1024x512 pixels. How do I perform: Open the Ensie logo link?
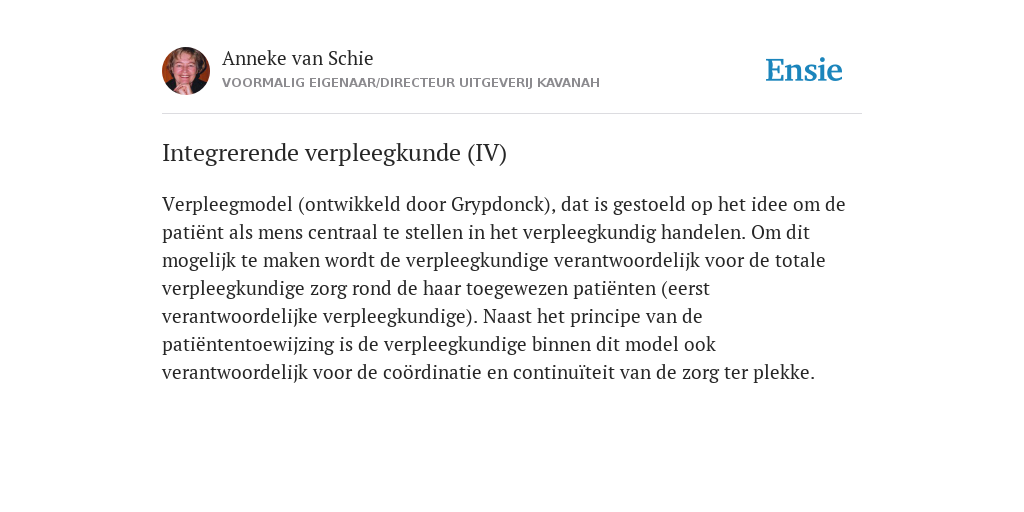point(804,70)
